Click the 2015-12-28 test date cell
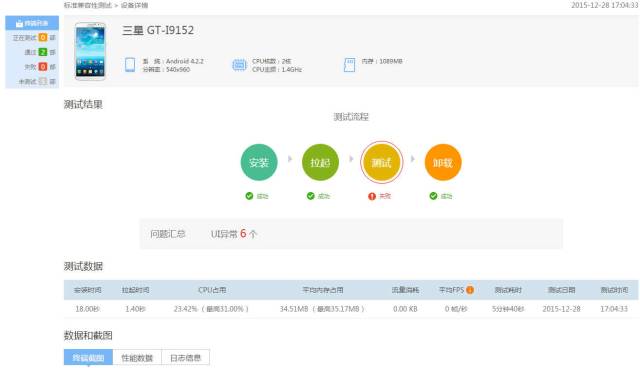The image size is (640, 368). pyautogui.click(x=561, y=309)
